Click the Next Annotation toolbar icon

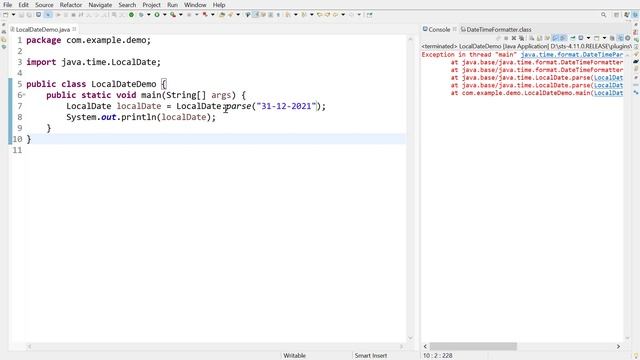[x=289, y=15]
